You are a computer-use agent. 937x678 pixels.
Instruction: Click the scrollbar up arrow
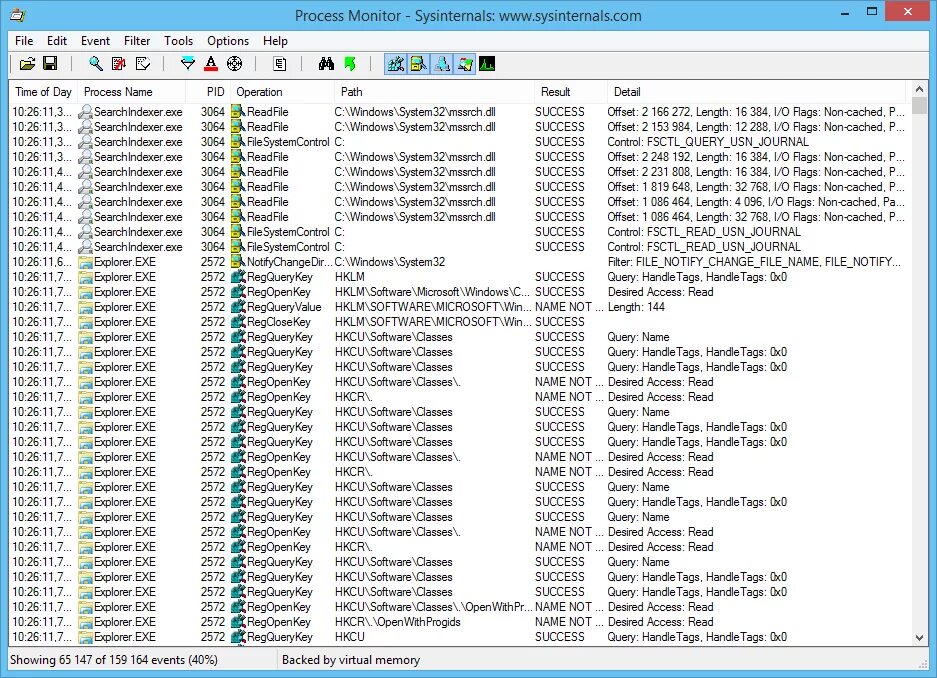click(x=919, y=89)
